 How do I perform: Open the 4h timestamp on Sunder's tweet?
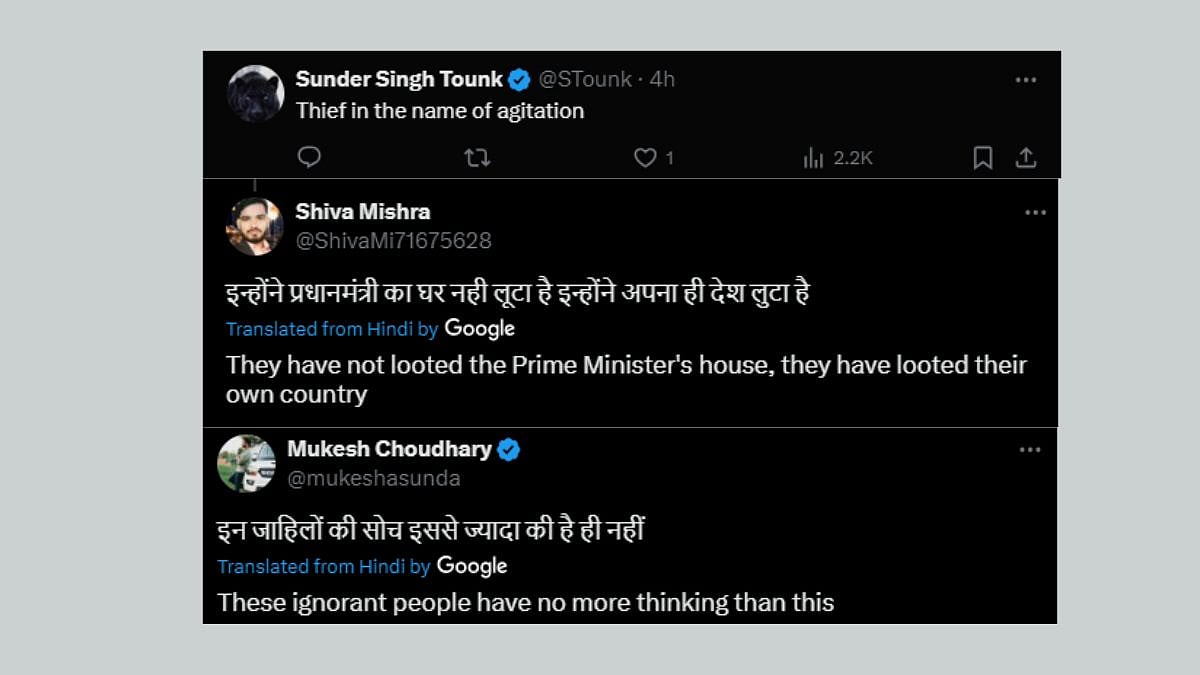pos(662,80)
